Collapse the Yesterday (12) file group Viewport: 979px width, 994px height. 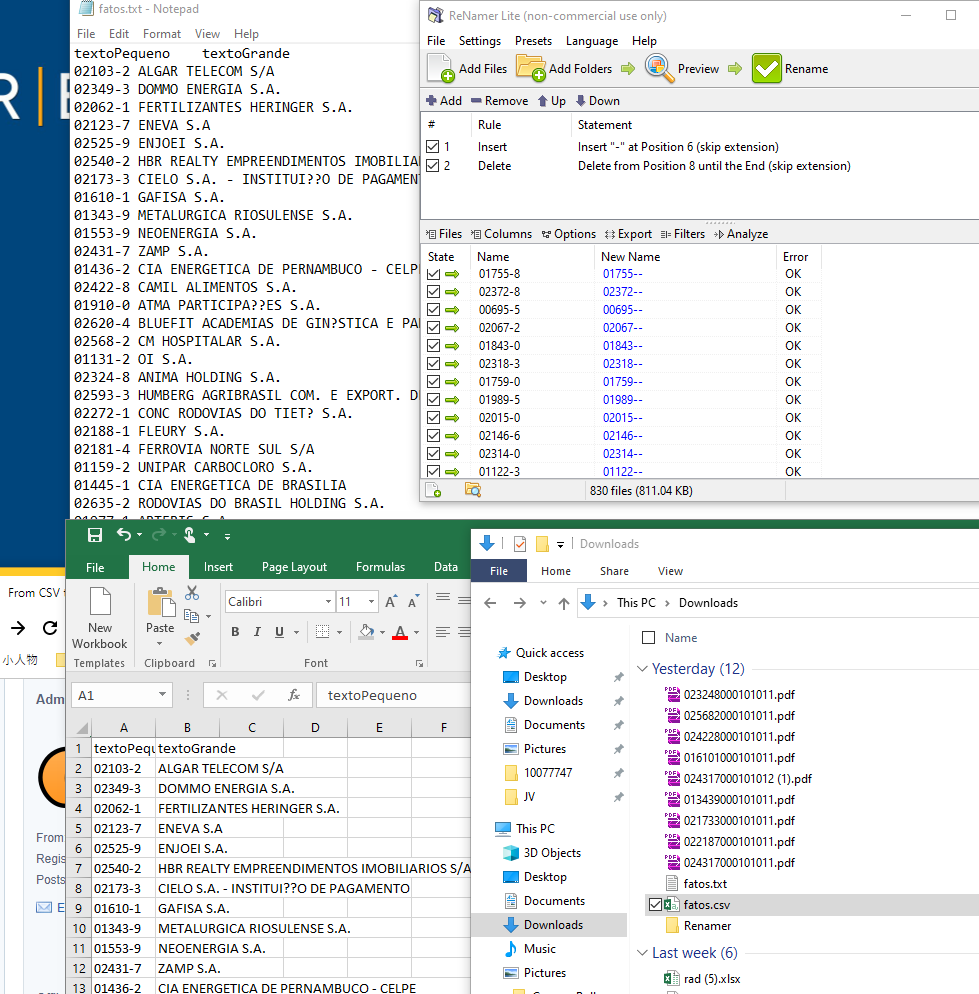pos(642,669)
